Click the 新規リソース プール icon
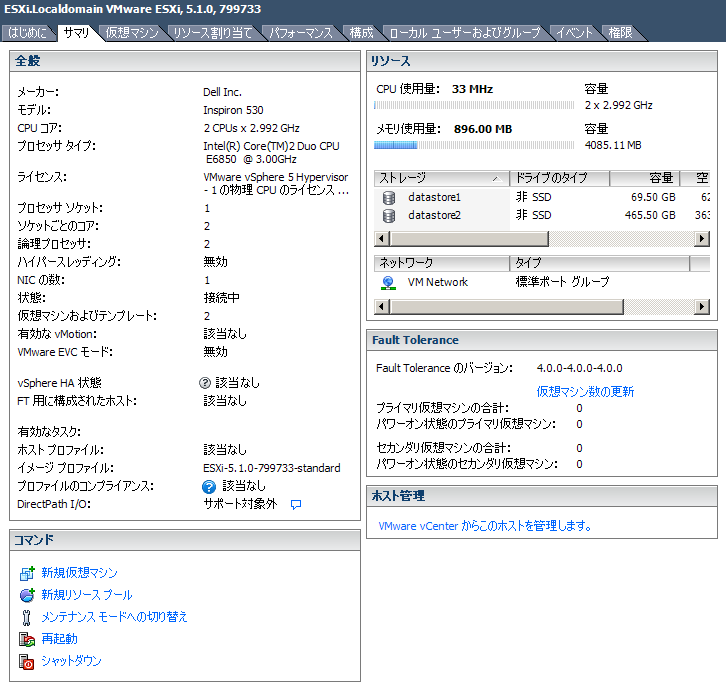The image size is (726, 683). tap(27, 595)
